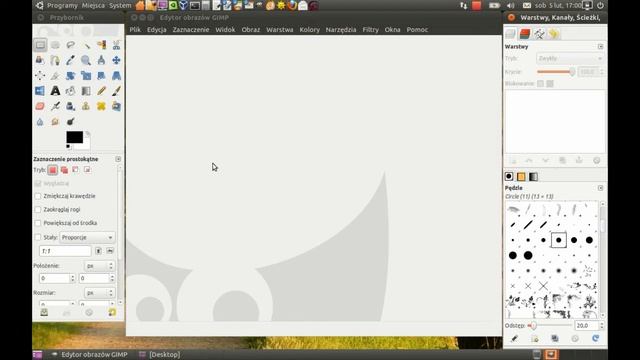The image size is (640, 360).
Task: Open Zaznaczenie prostokątne tab menu arrow
Action: [118, 159]
